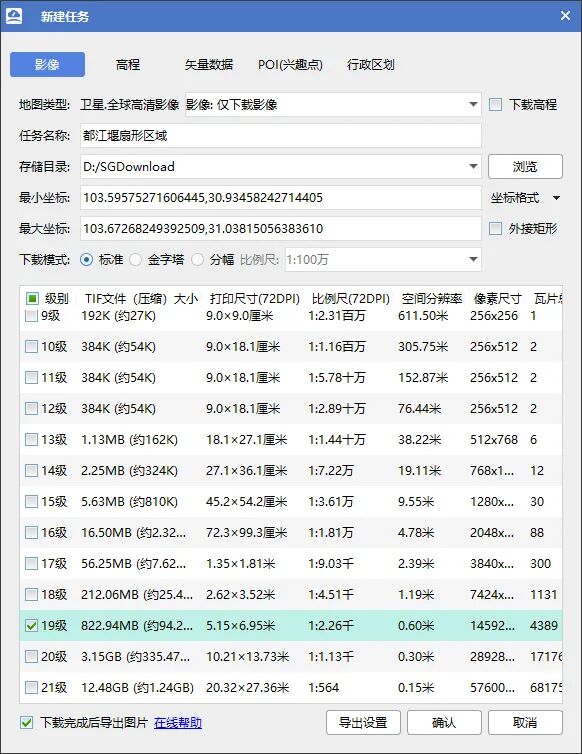Click the 空间分辨率 column header
The width and height of the screenshot is (582, 754).
point(431,299)
